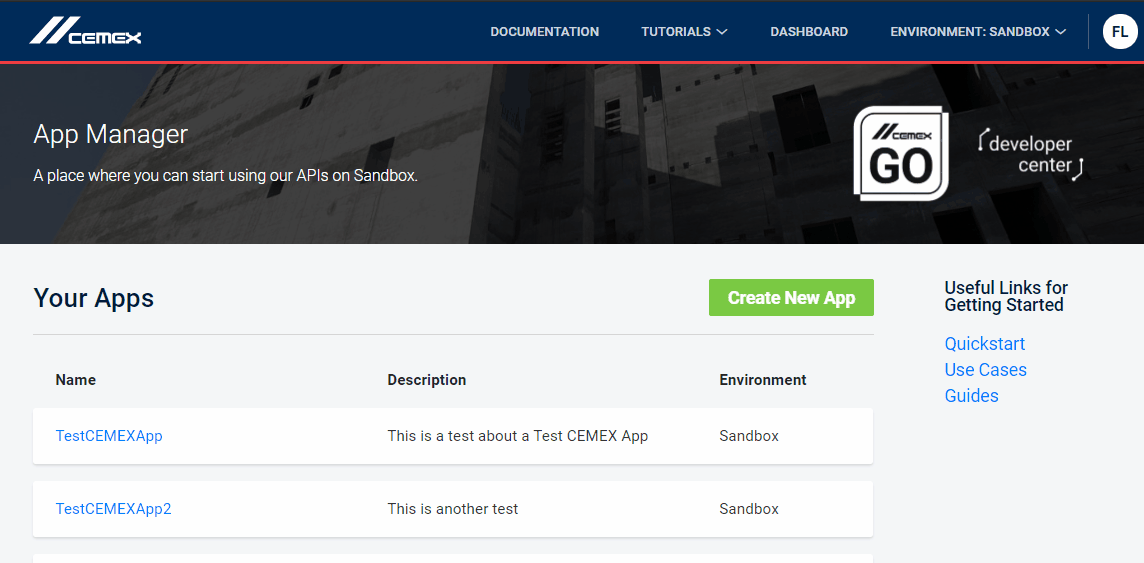Screen dimensions: 1144x563
Task: Click Sandbox cell in TestCEMEXApp2 row
Action: click(x=749, y=509)
